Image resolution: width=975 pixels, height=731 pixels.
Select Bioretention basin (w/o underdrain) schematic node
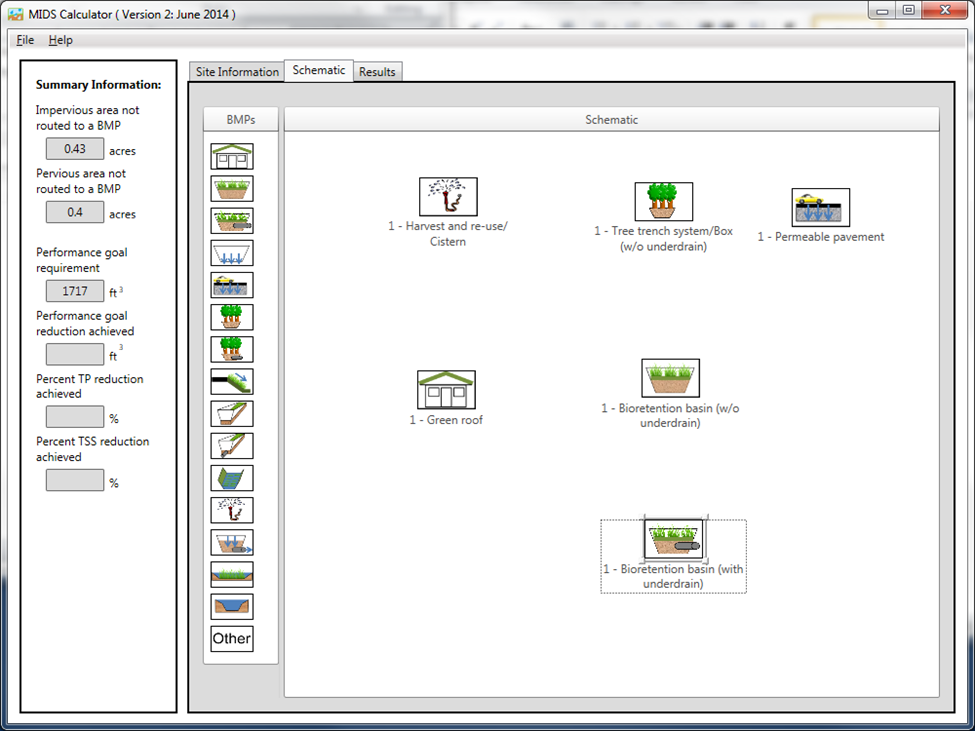[670, 378]
